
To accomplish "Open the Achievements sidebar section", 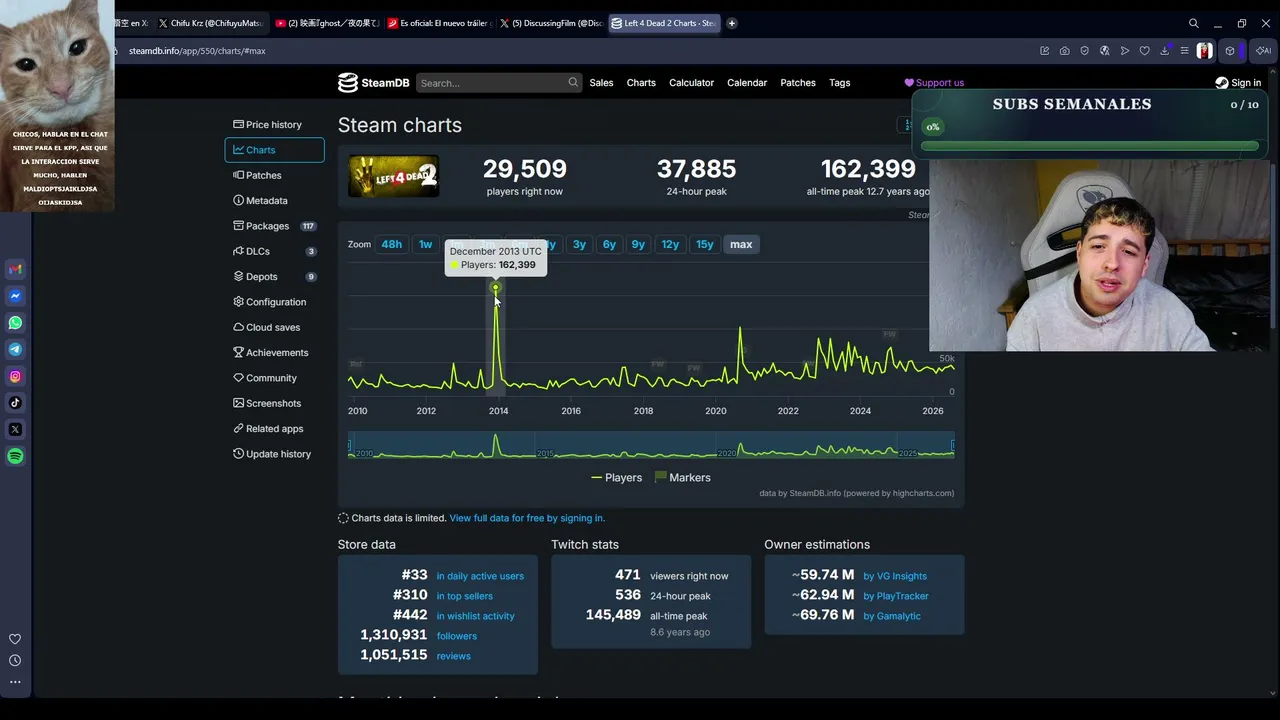I will (x=274, y=353).
